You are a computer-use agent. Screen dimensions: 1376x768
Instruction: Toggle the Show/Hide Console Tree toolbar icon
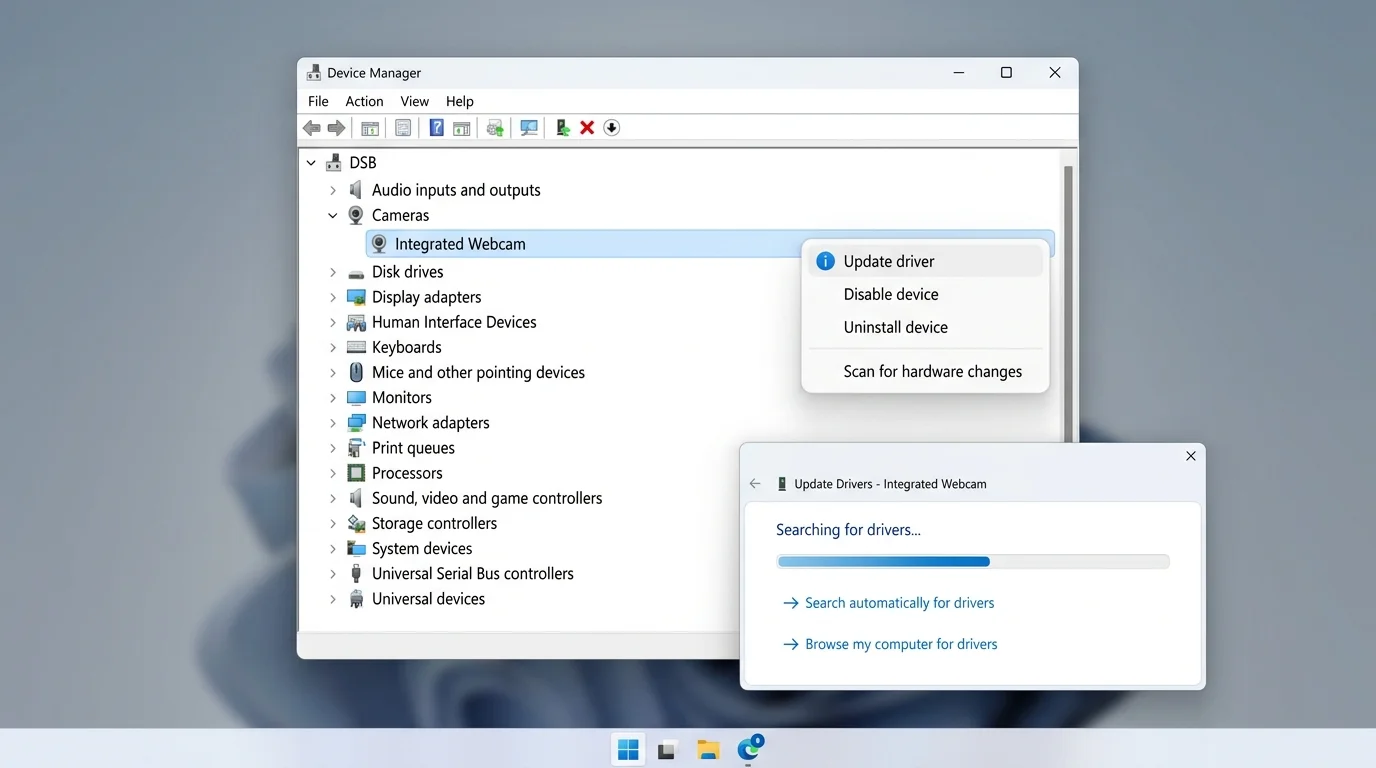tap(370, 128)
